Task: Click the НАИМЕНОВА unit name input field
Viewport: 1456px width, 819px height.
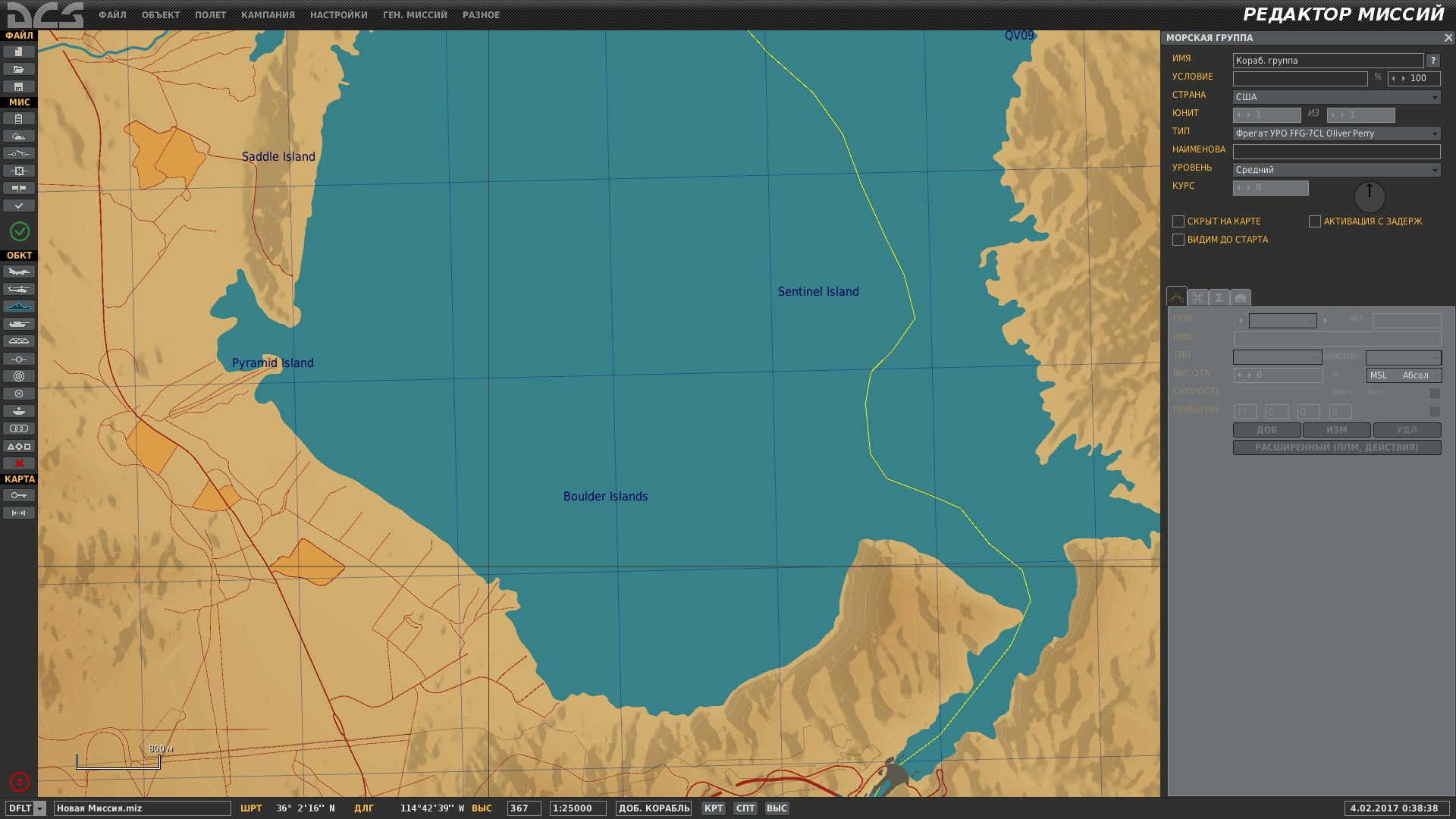Action: click(1337, 152)
